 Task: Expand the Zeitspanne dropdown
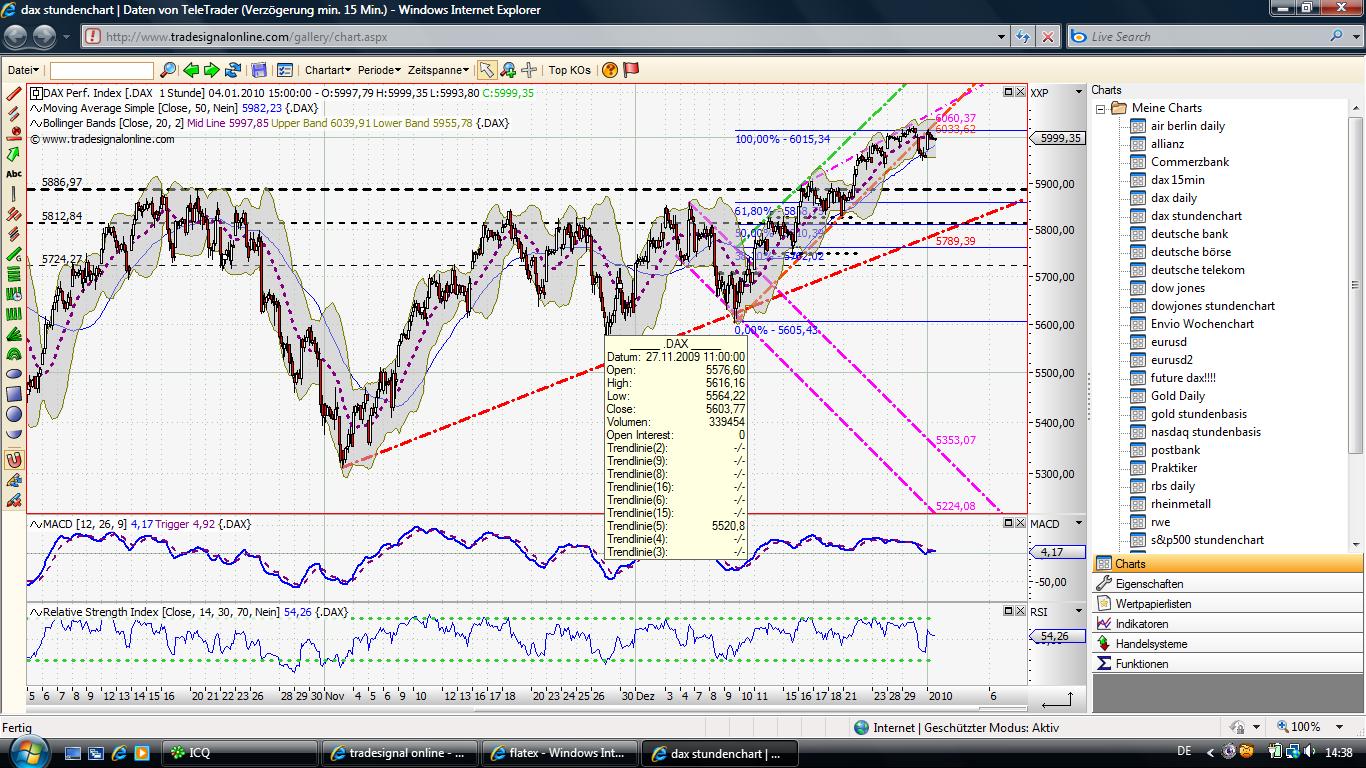tap(438, 70)
